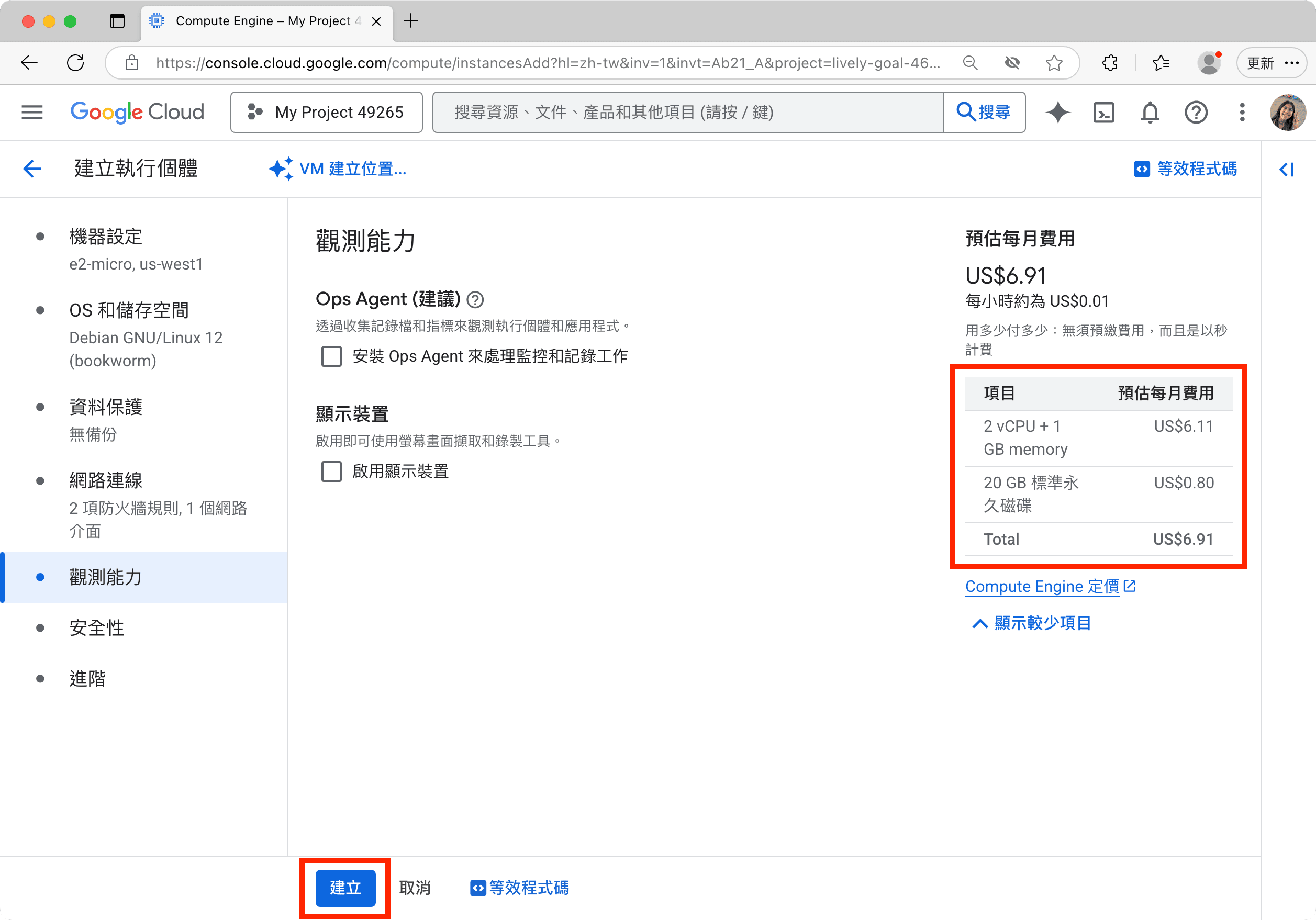1316x920 pixels.
Task: Open the 安全性 section
Action: 143,628
